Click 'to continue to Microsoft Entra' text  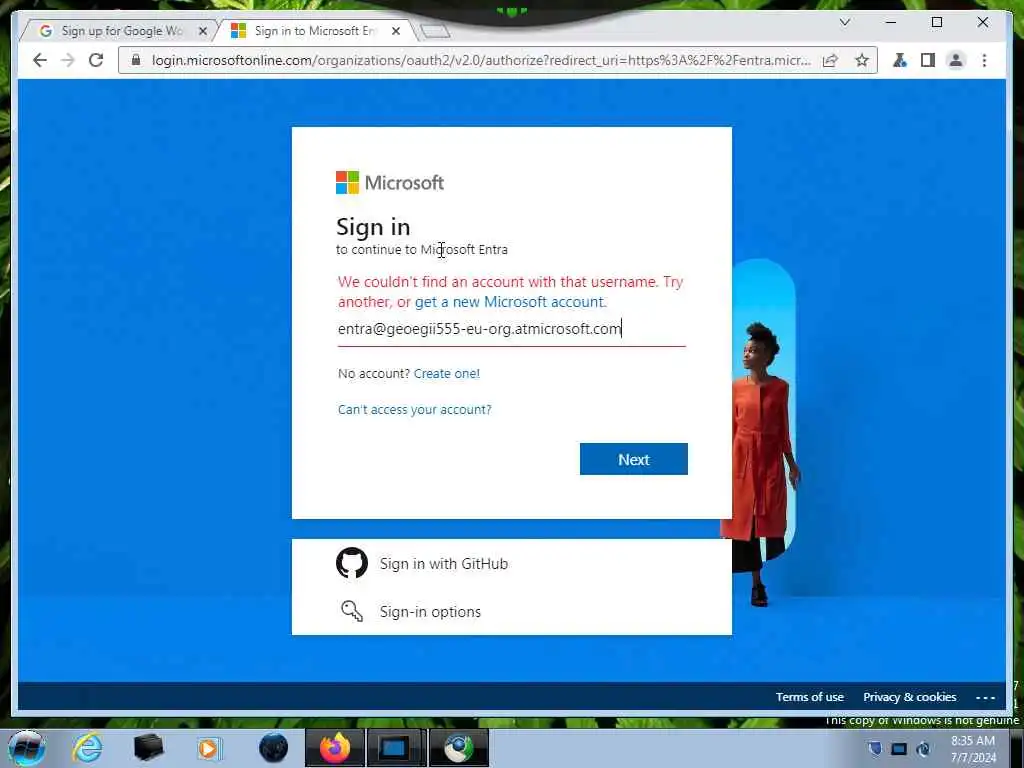[422, 249]
